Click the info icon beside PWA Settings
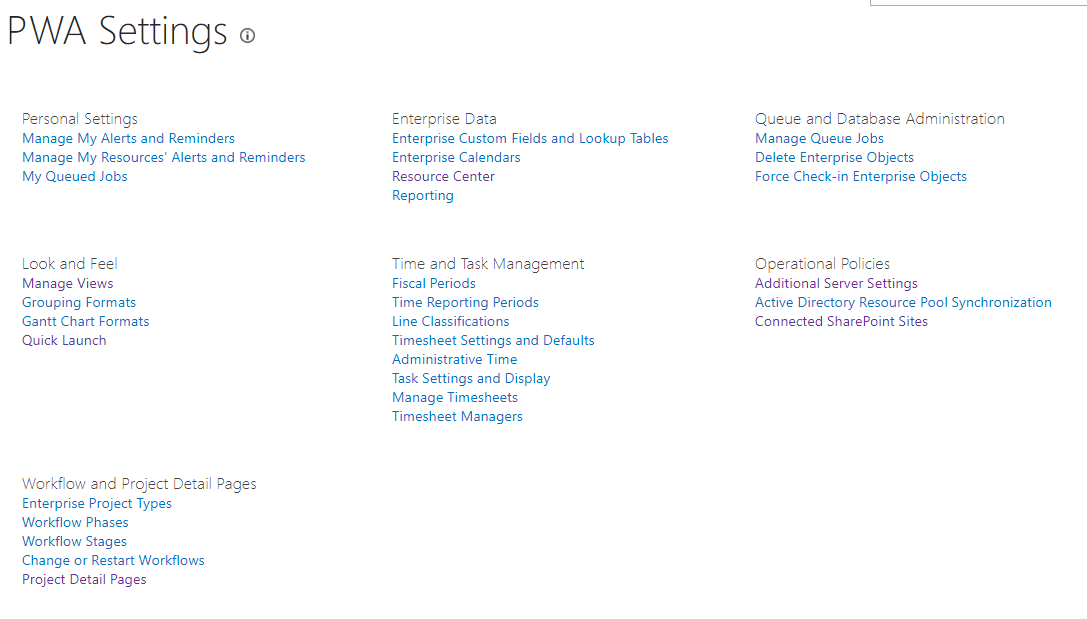 247,35
